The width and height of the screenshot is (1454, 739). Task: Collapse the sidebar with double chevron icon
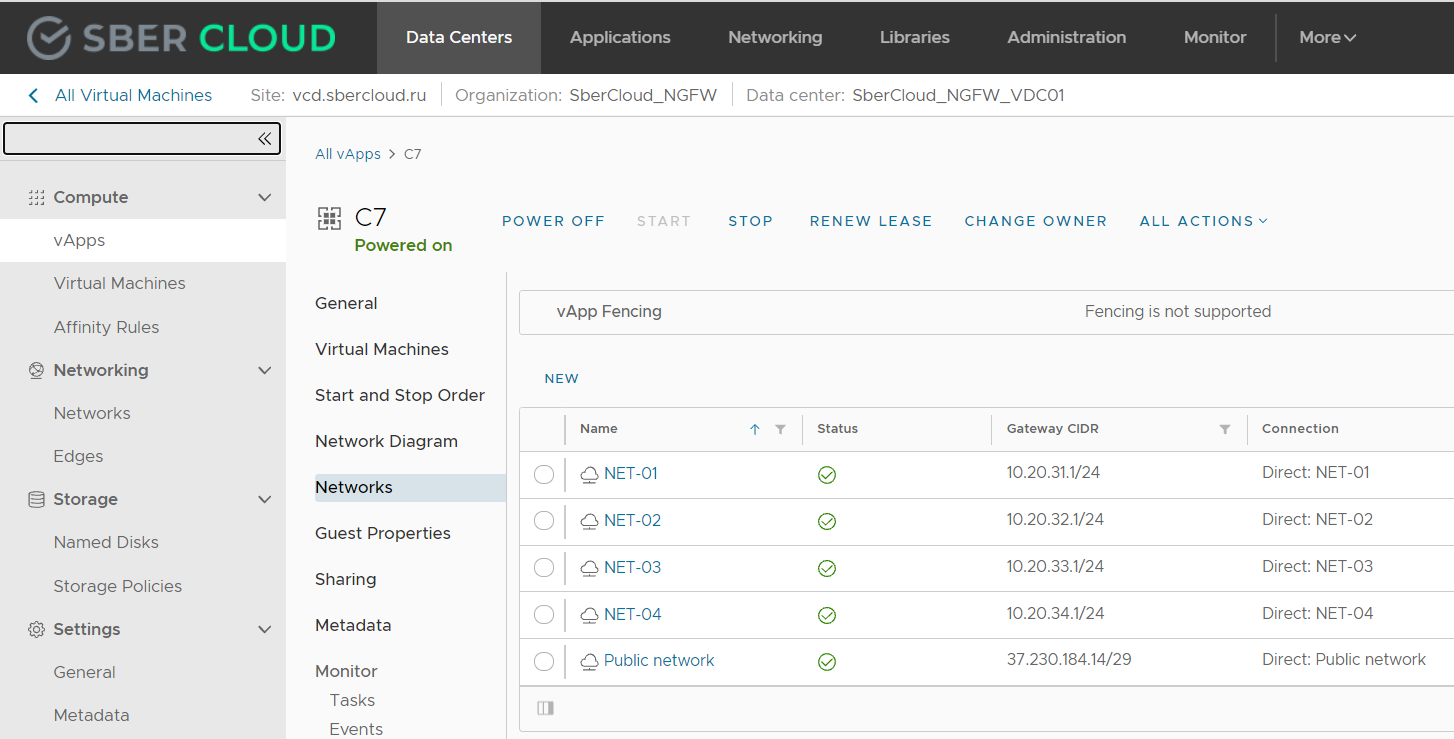coord(264,139)
